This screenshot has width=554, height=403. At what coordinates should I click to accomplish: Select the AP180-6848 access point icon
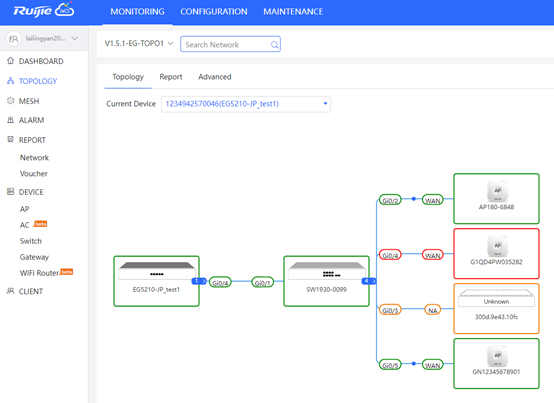pos(496,191)
